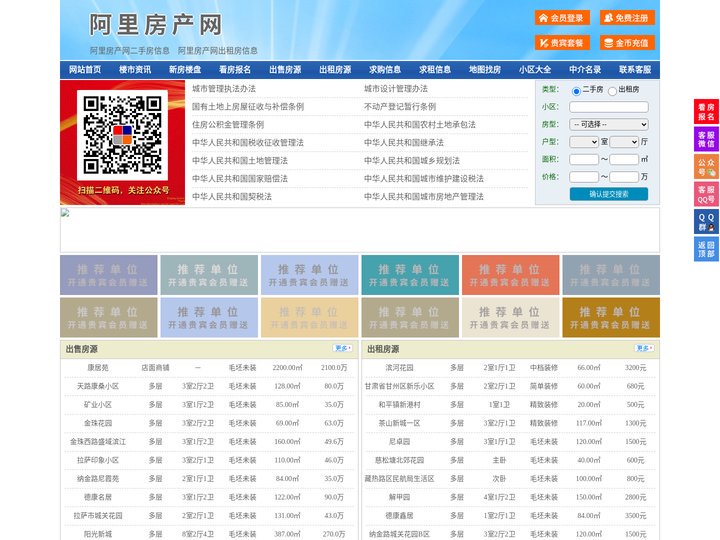Open 中介名录 in the navigation bar
Image resolution: width=720 pixels, height=540 pixels.
tap(585, 70)
